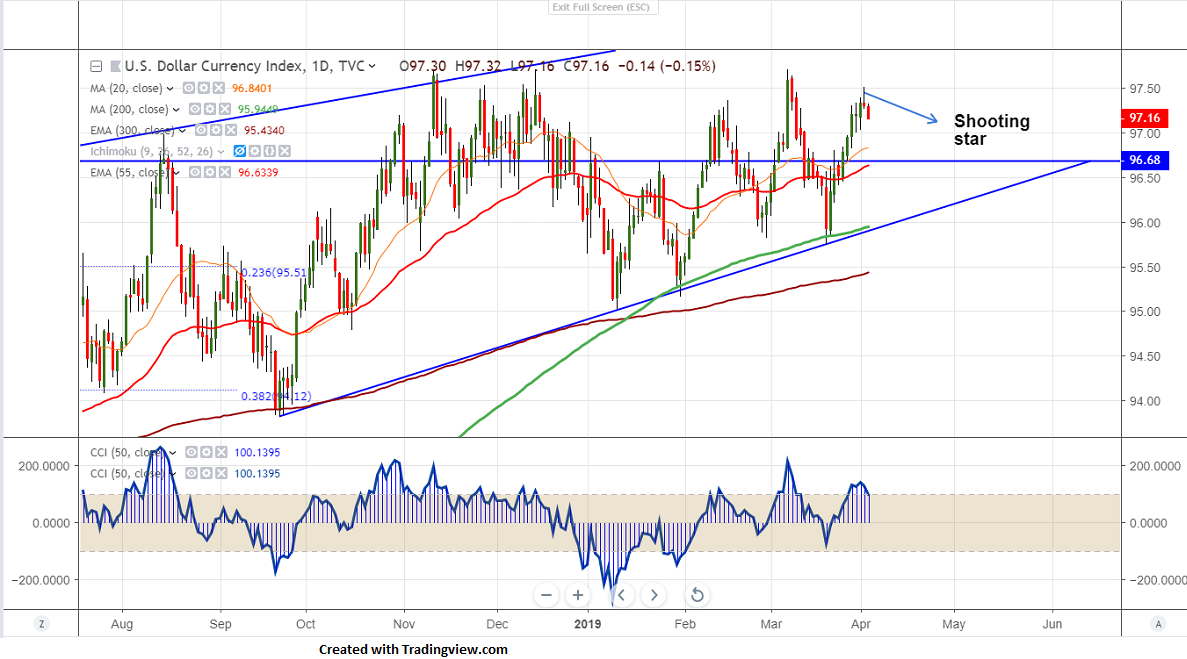Click the 97.50 price scale label
The width and height of the screenshot is (1187, 659).
point(1145,89)
